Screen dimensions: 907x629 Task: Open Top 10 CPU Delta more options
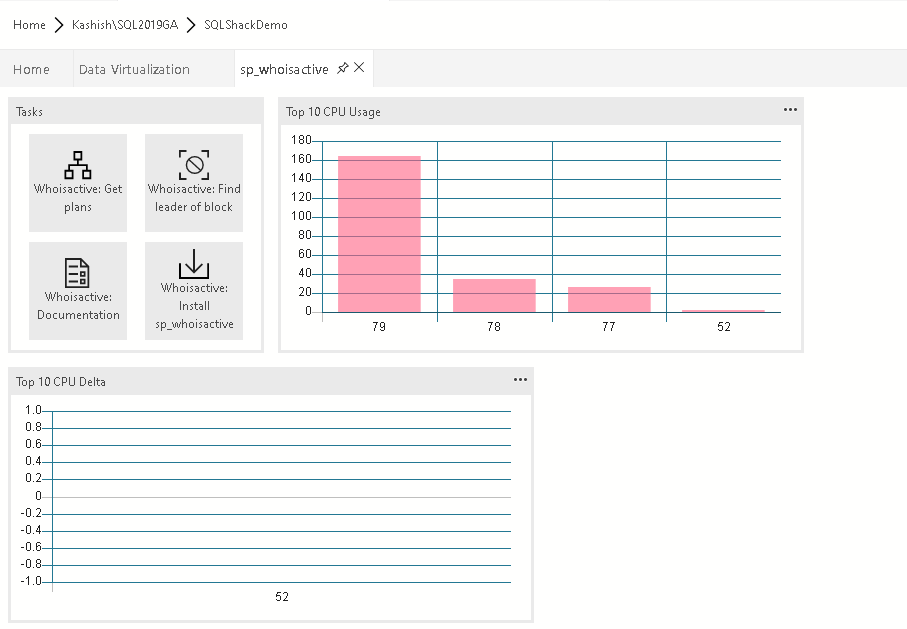(520, 380)
